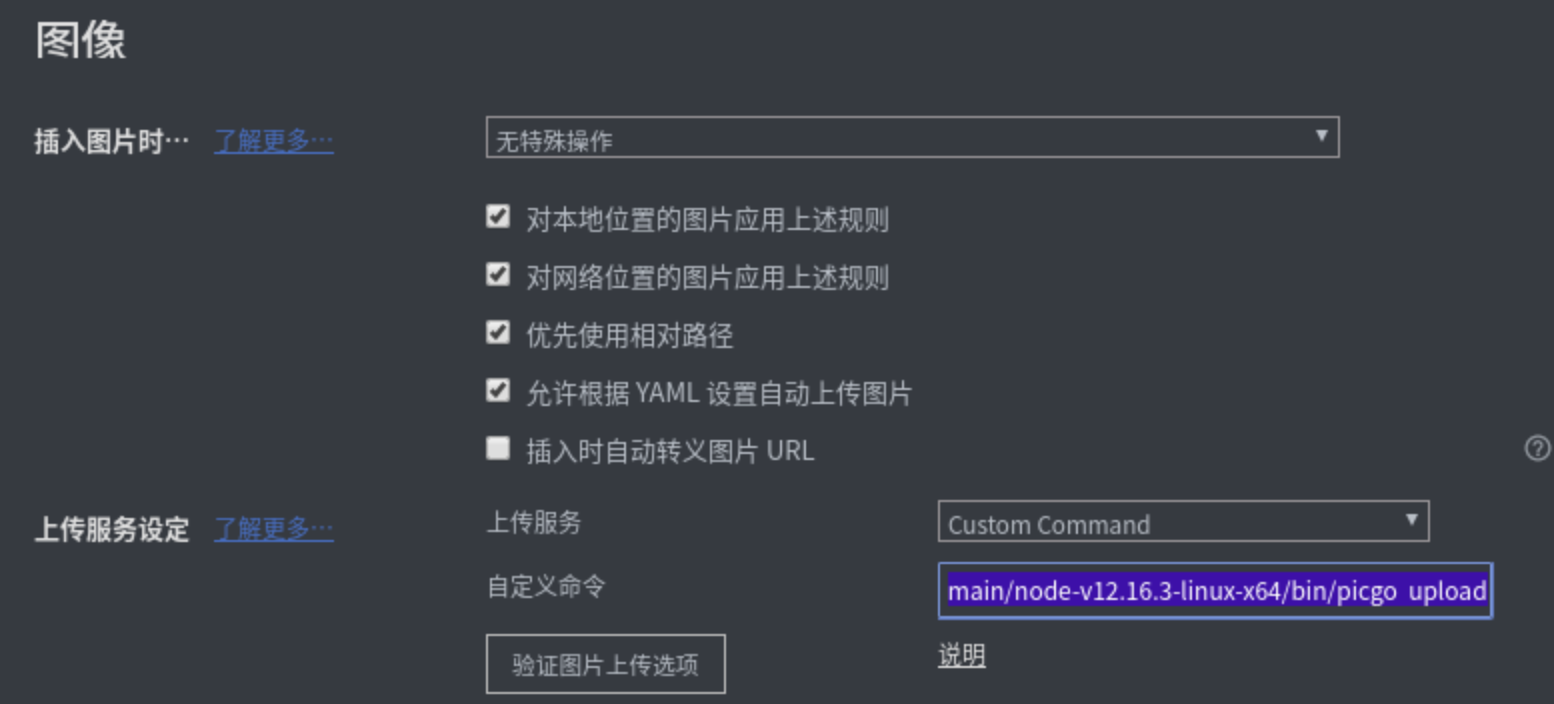This screenshot has height=704, width=1554.
Task: Click the help question mark icon
Action: (1537, 448)
